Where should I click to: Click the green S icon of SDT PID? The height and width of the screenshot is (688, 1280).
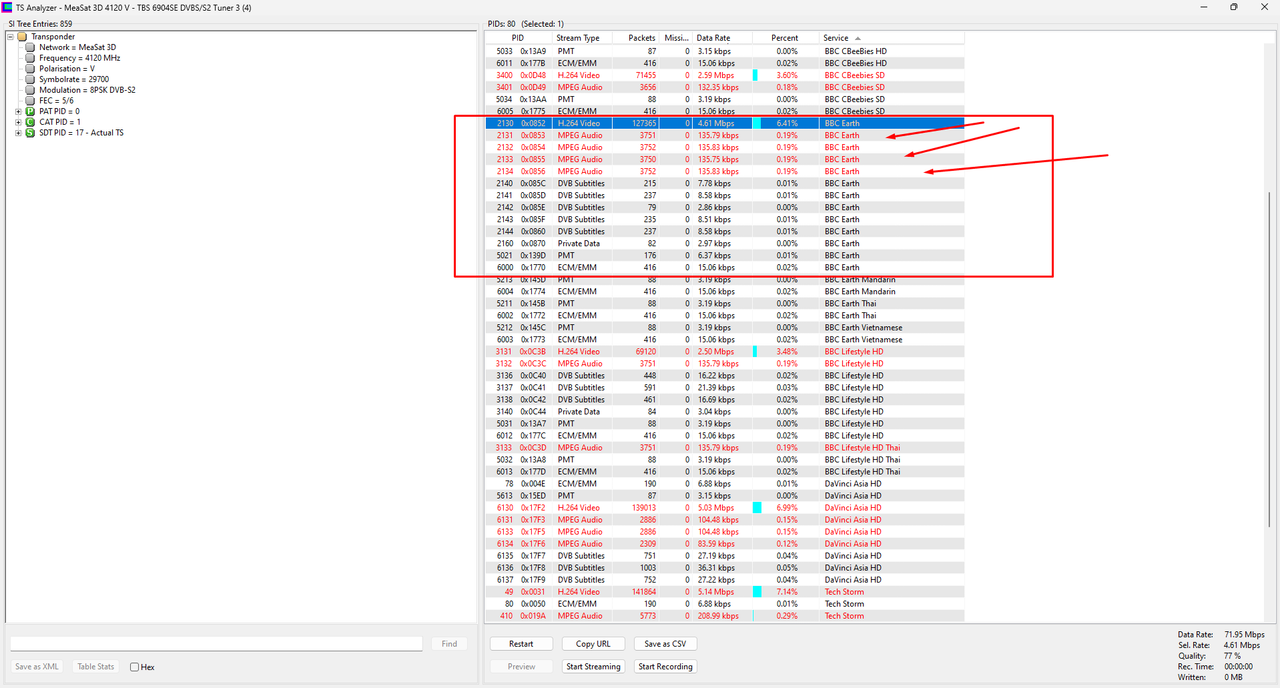(x=30, y=133)
